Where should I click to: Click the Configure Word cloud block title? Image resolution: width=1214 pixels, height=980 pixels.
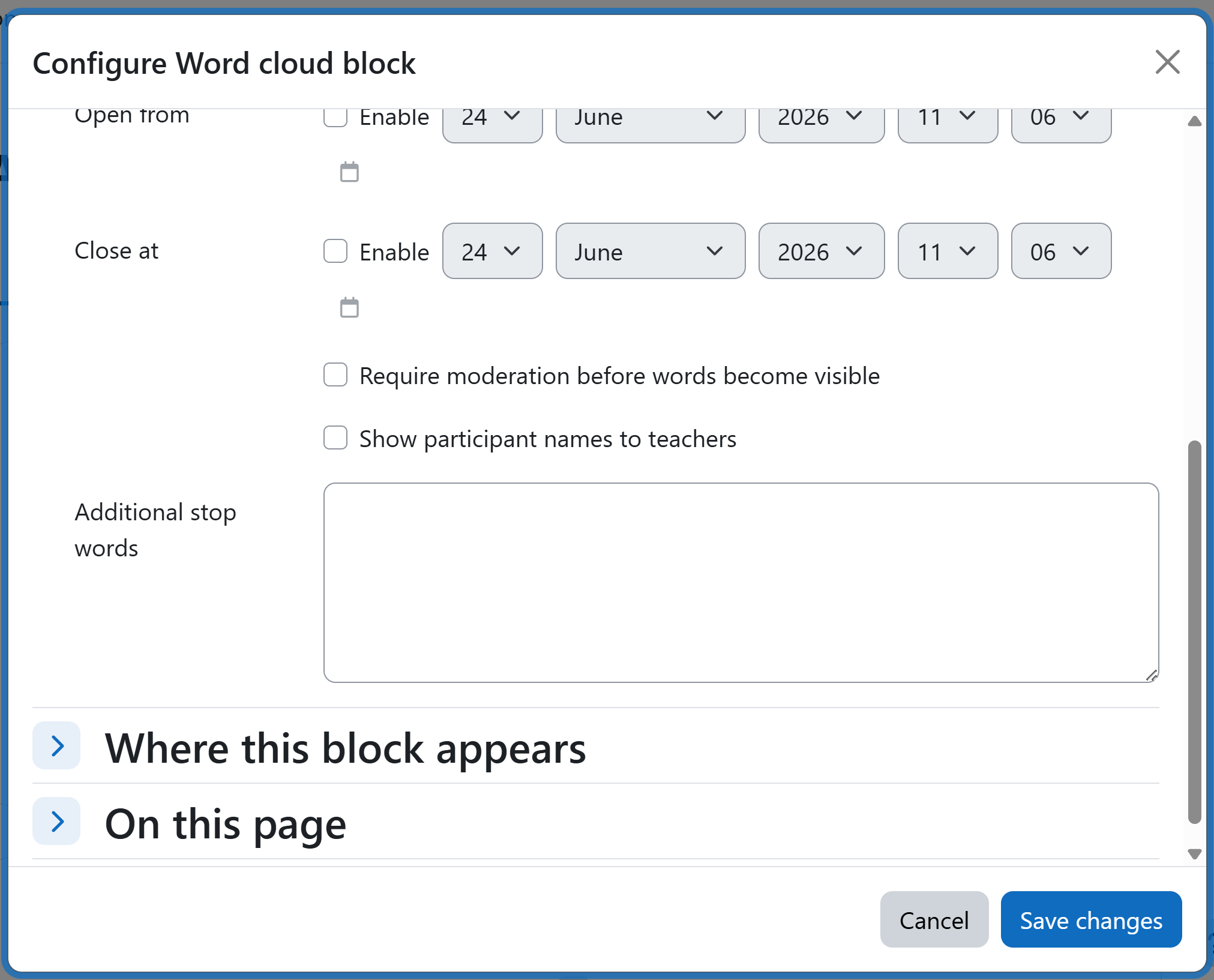click(x=224, y=63)
